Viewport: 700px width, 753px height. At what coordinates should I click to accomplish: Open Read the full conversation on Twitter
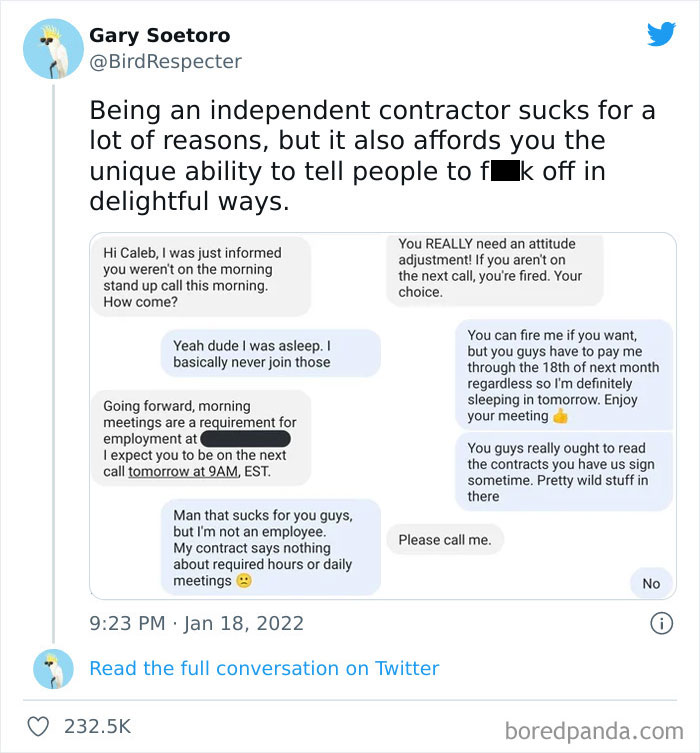pos(264,669)
